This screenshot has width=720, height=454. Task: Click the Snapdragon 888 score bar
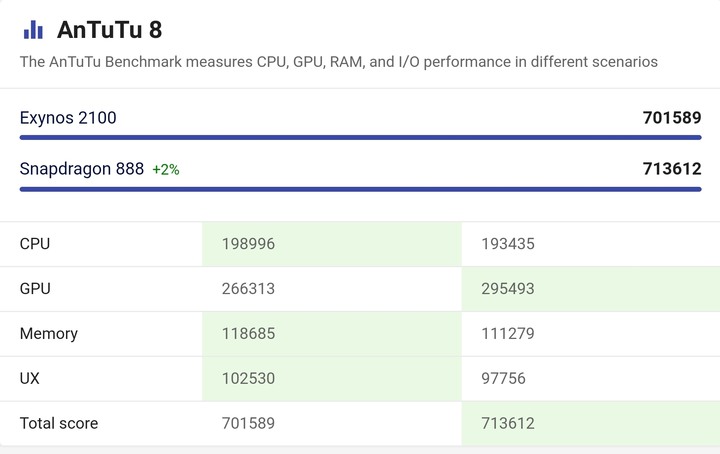coord(360,189)
